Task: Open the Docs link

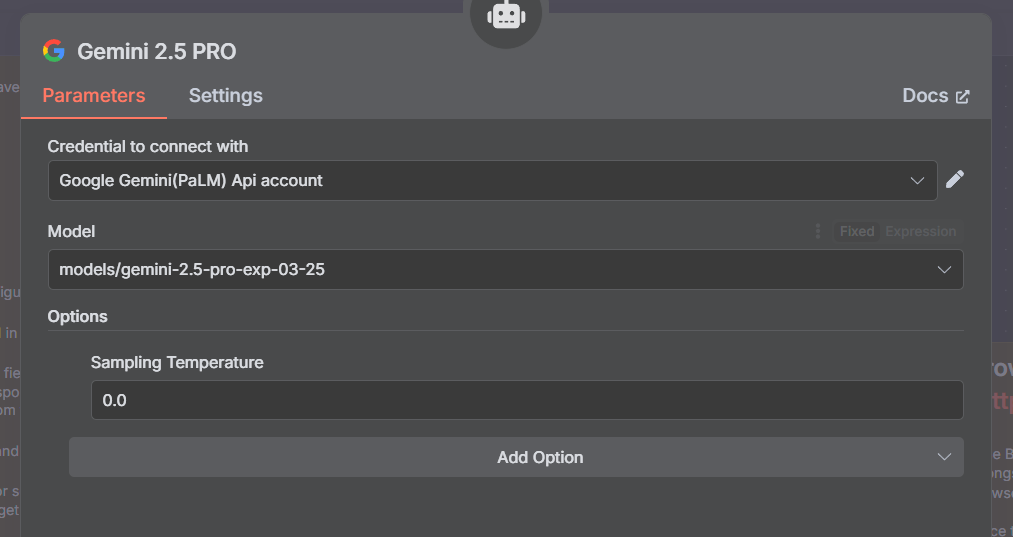Action: 925,96
